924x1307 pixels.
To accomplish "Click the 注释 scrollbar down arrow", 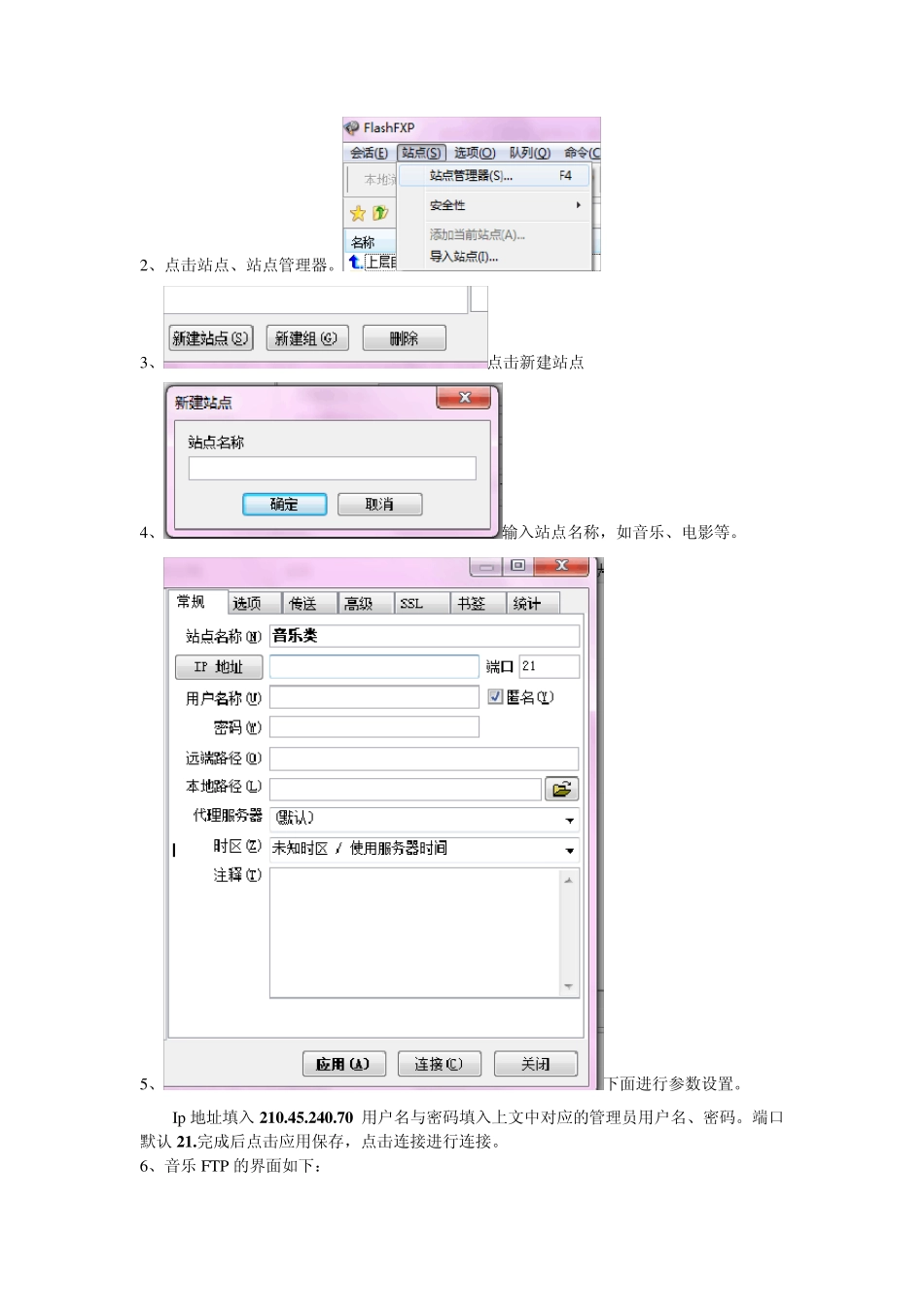I will point(569,986).
